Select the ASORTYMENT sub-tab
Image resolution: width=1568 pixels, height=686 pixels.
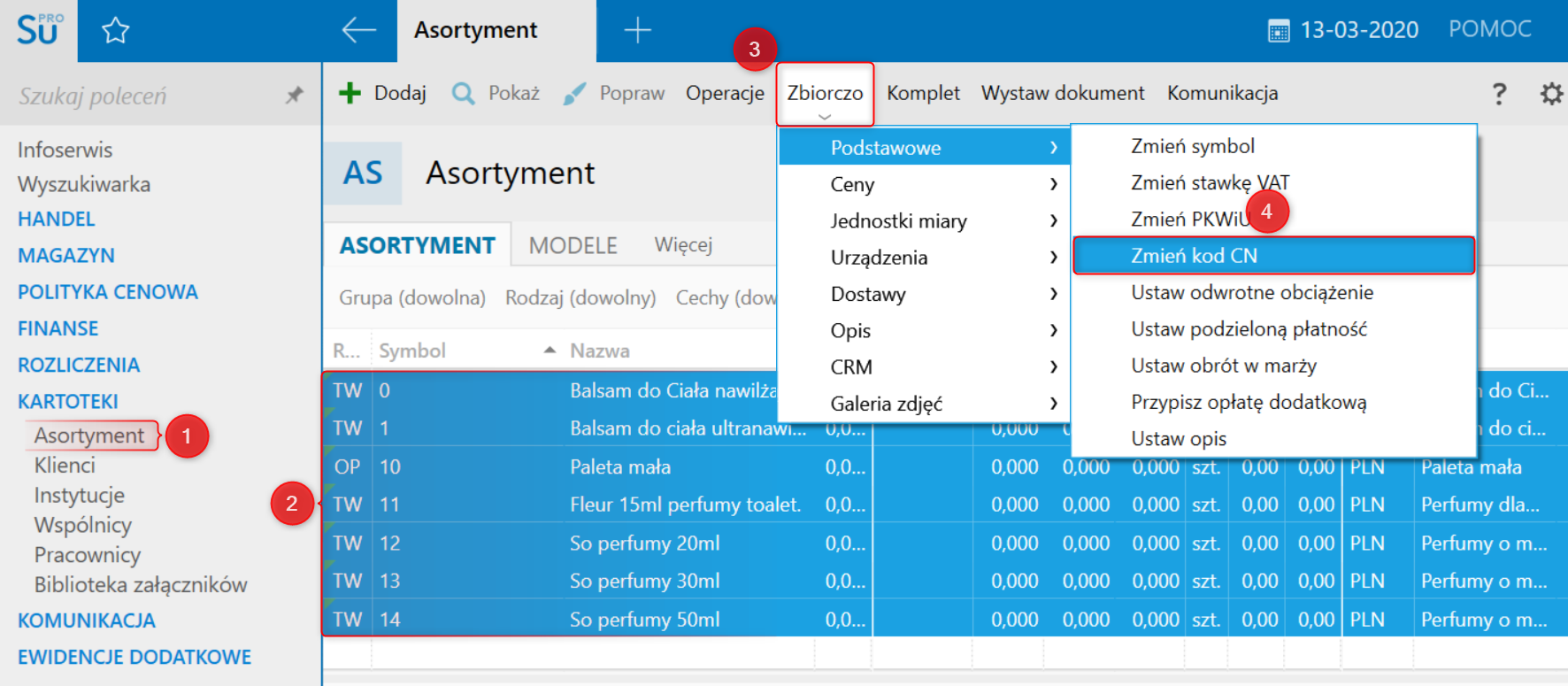pyautogui.click(x=418, y=245)
